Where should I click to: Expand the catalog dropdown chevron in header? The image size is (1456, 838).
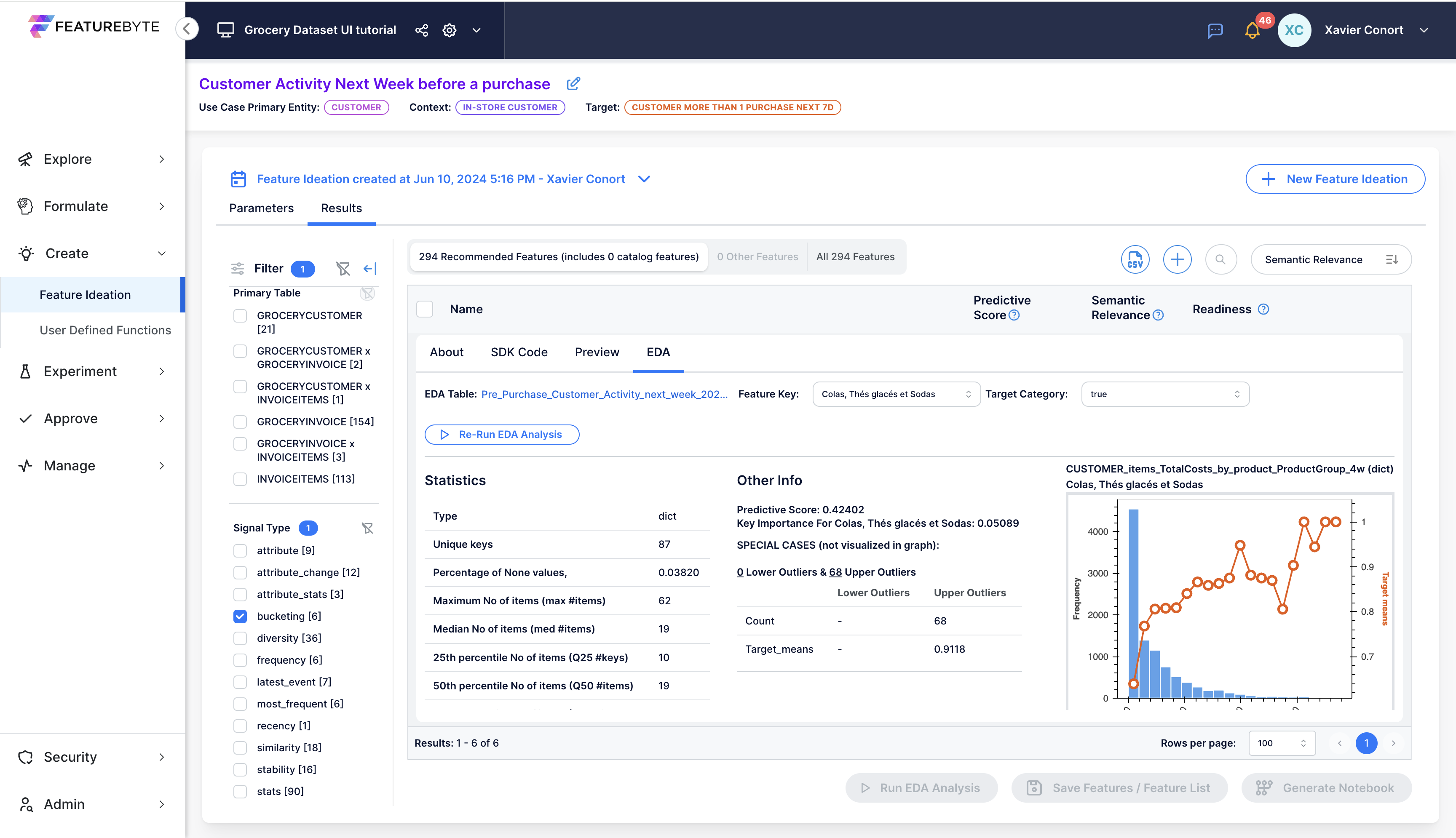point(476,30)
